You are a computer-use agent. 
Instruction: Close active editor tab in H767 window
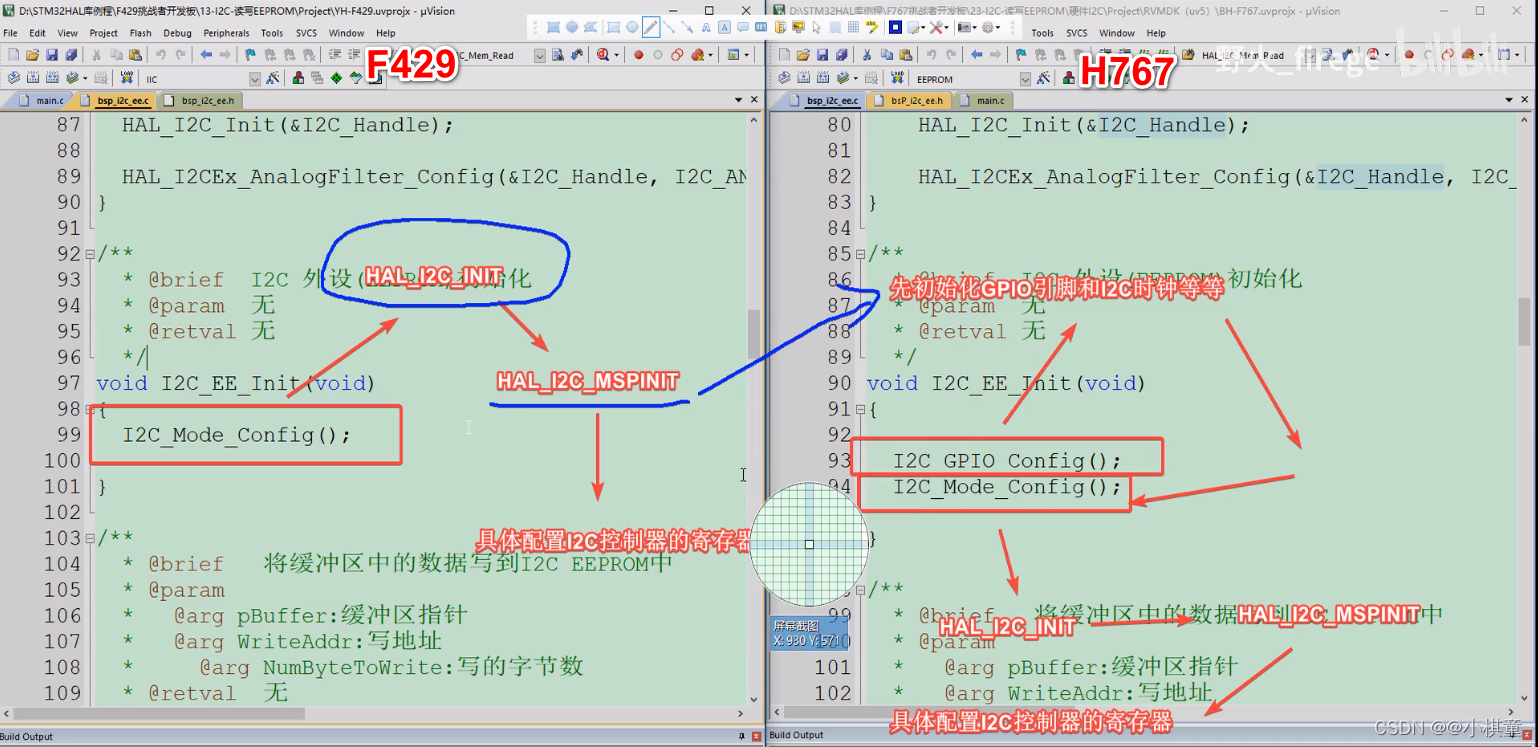click(1524, 100)
